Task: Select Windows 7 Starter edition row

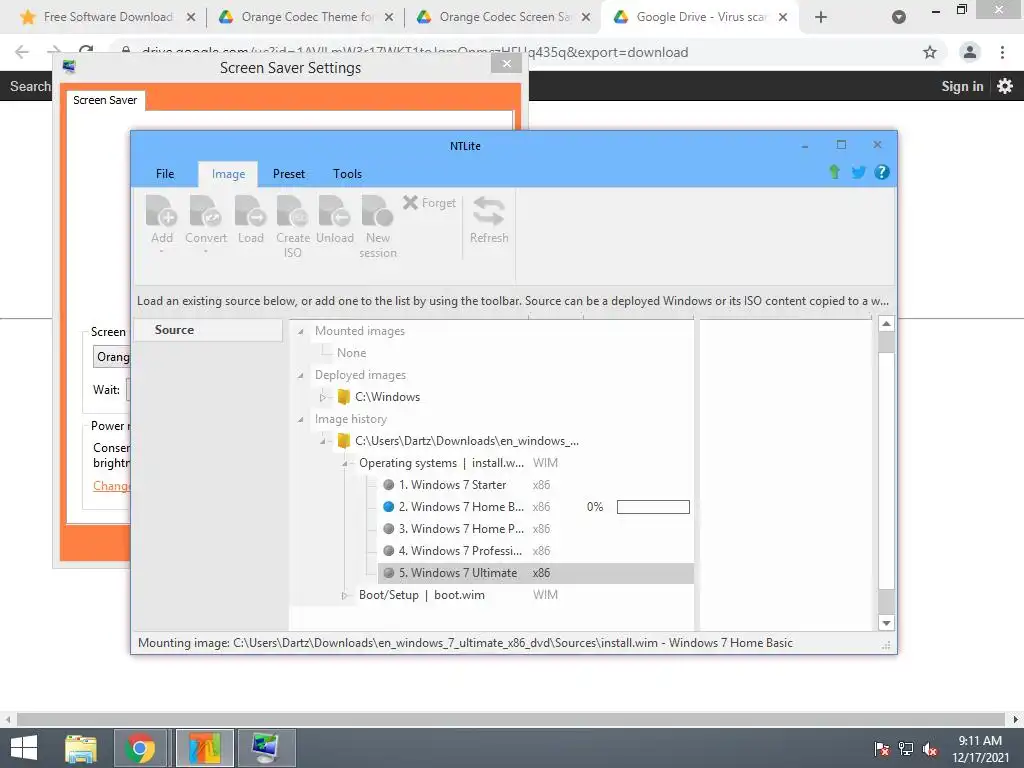Action: tap(536, 485)
